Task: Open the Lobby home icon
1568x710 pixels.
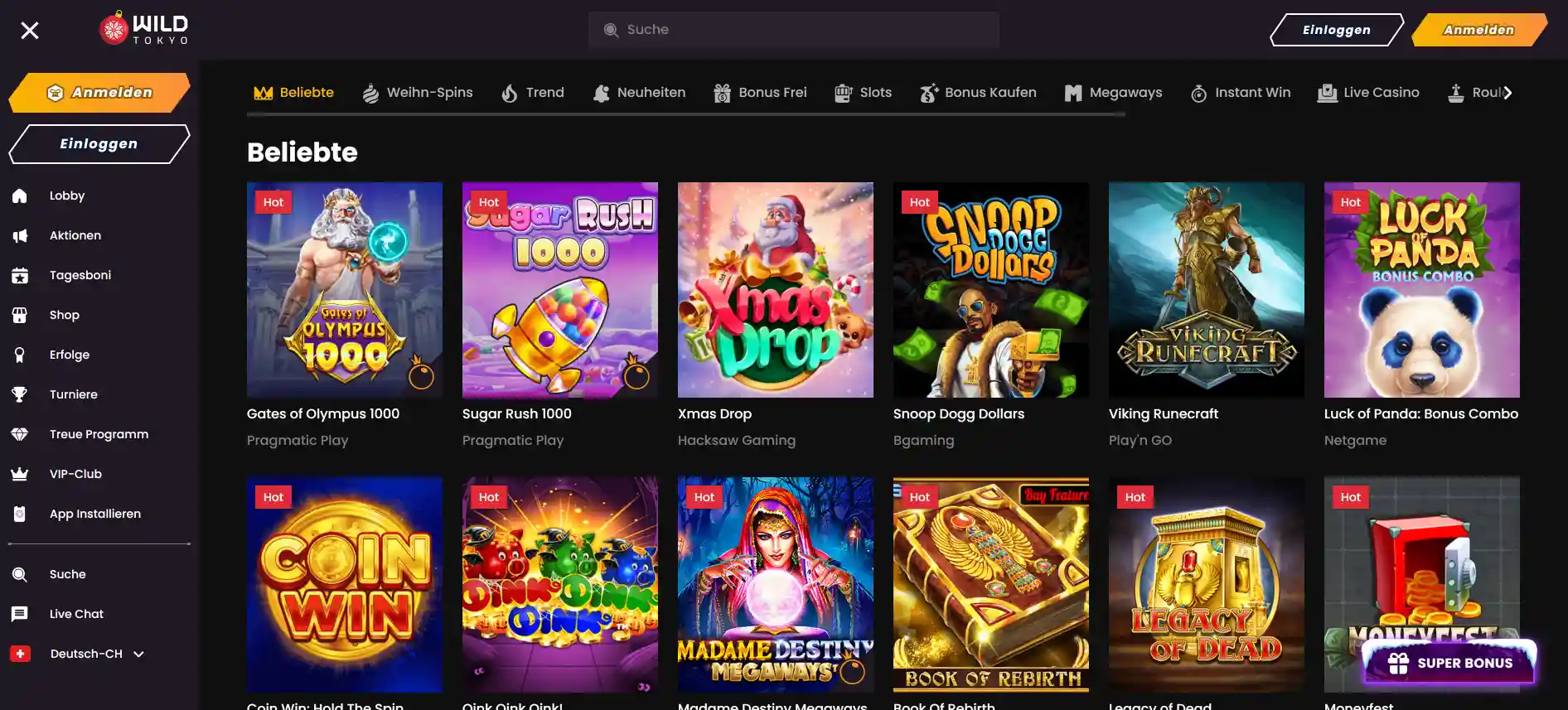Action: point(20,196)
